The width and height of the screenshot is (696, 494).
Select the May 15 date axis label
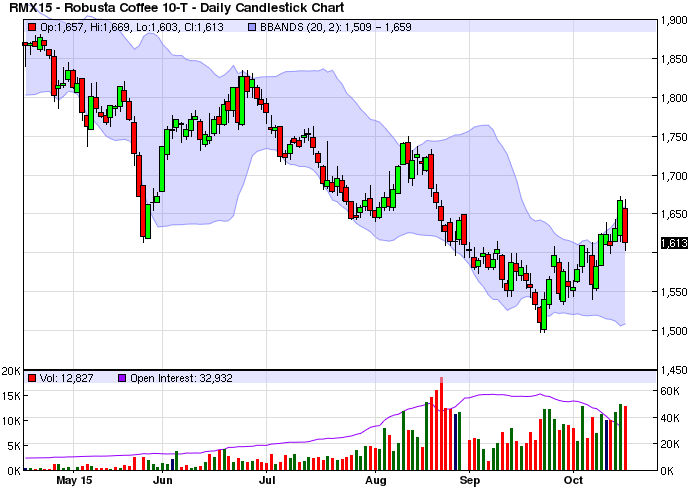[74, 481]
